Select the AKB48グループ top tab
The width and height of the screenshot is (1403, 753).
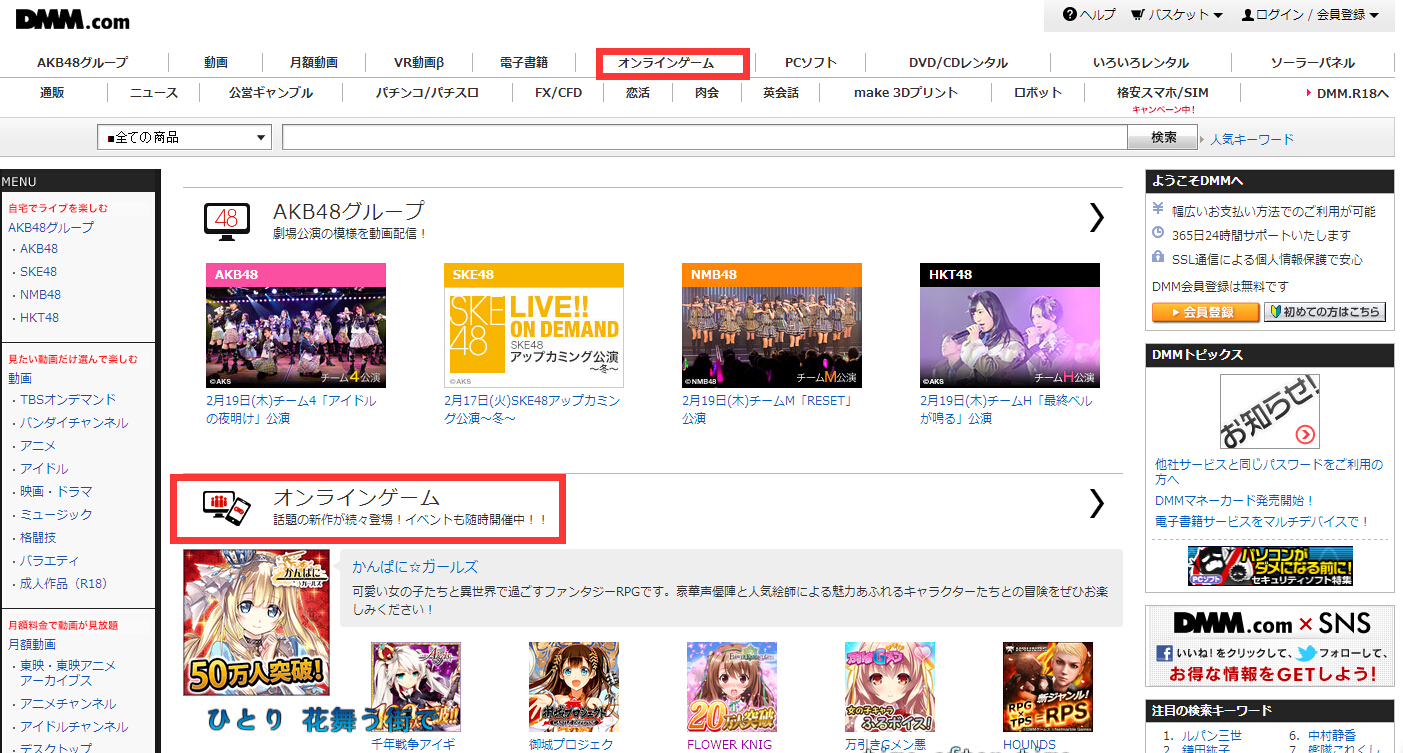point(82,63)
